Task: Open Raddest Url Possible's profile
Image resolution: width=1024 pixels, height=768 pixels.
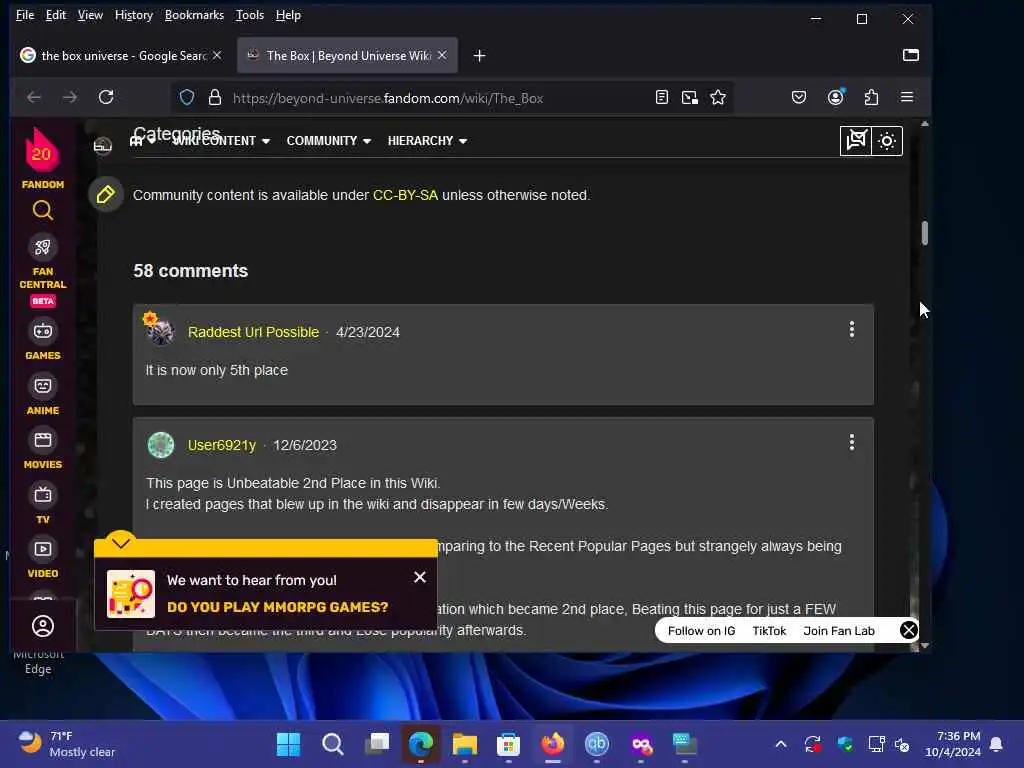Action: (253, 332)
